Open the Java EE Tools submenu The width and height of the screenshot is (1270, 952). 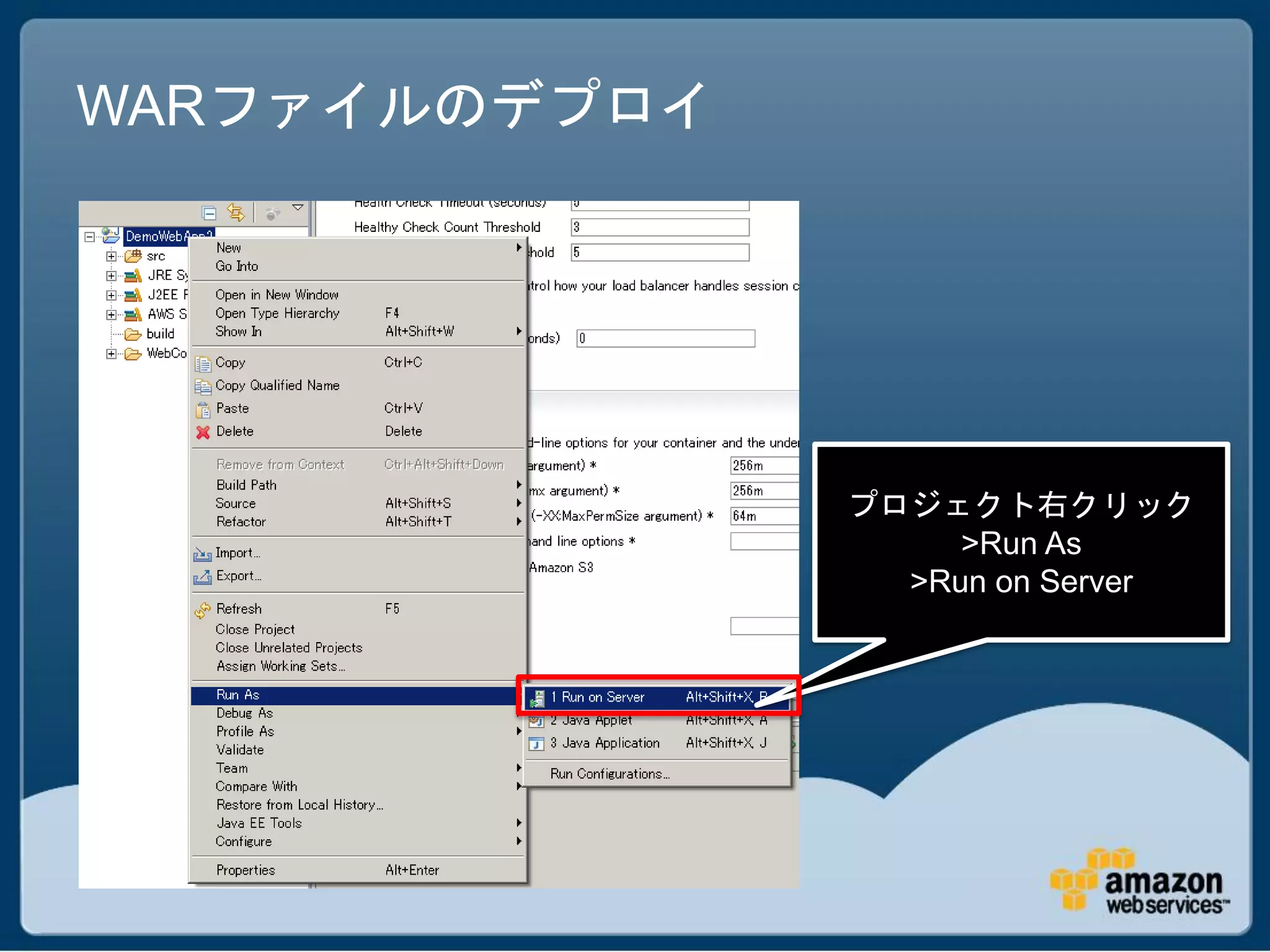tap(358, 824)
